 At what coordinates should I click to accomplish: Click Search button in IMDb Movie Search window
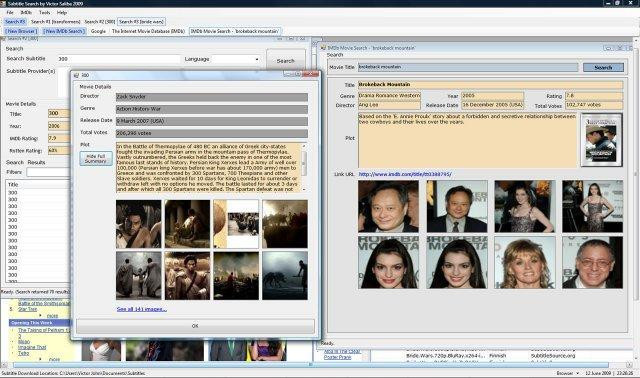(x=603, y=67)
